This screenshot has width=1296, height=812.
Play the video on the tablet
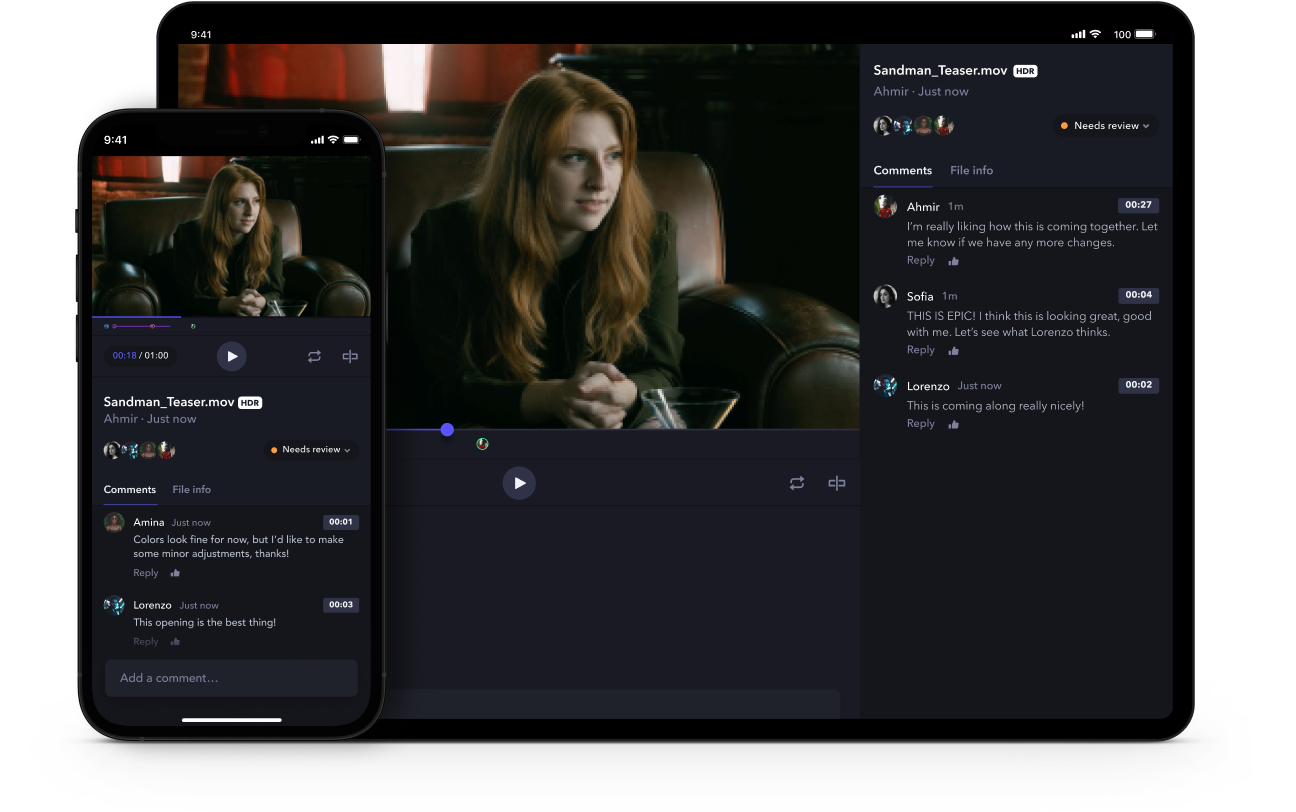[x=519, y=483]
